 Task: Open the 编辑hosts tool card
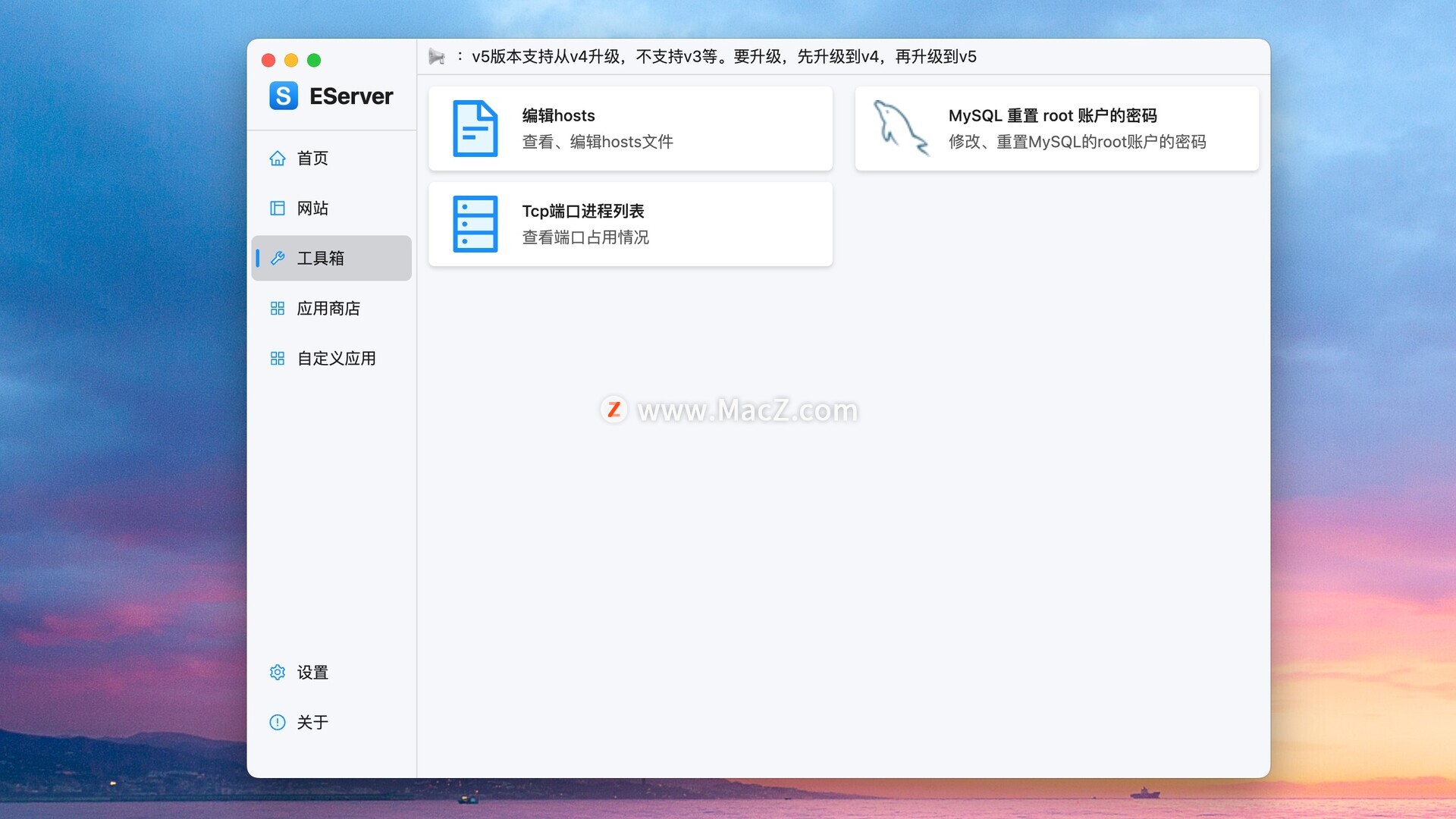click(x=629, y=128)
